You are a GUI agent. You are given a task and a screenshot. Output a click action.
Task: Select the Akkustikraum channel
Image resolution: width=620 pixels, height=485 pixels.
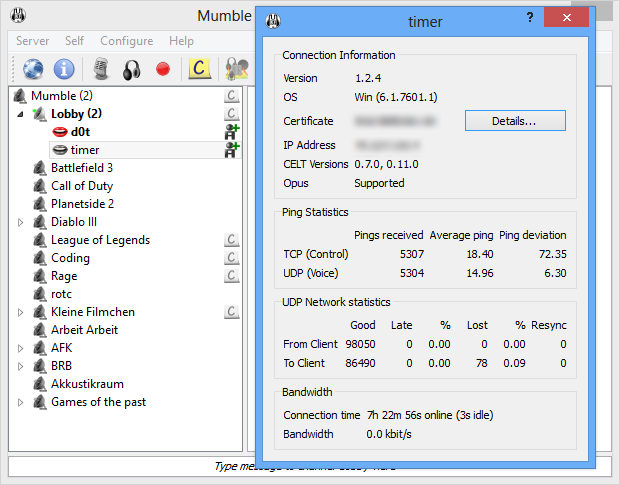tap(87, 384)
